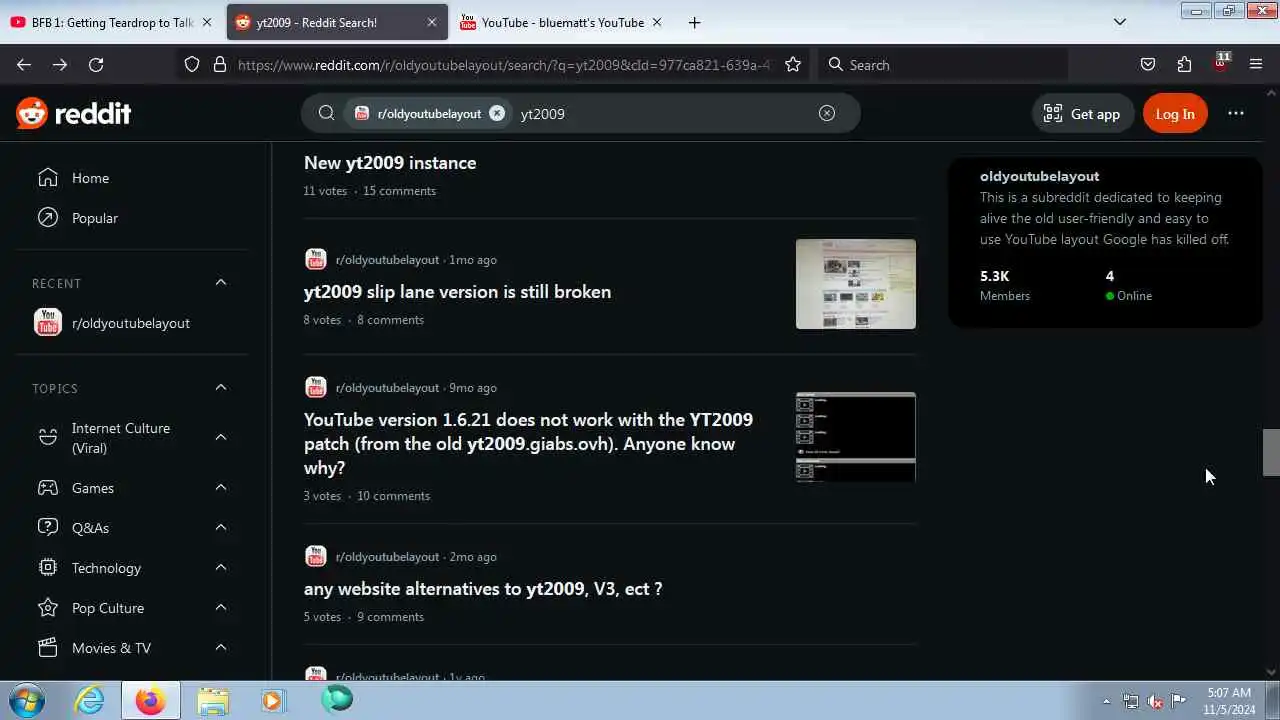Open a new browser tab

(x=694, y=22)
